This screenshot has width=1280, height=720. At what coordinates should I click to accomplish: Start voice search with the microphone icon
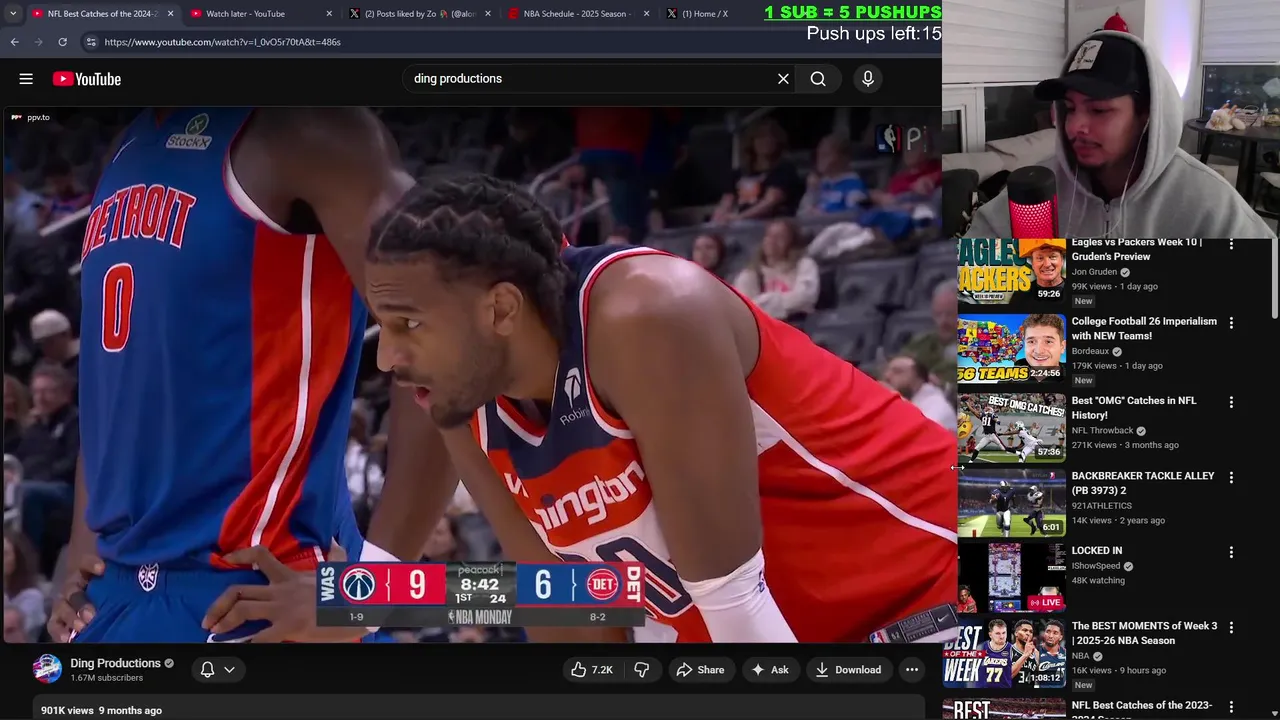coord(868,79)
